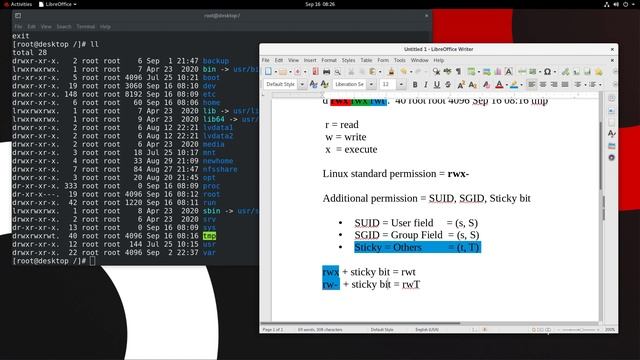This screenshot has height=360, width=640.
Task: Click Insert Chart icon
Action: pos(498,71)
